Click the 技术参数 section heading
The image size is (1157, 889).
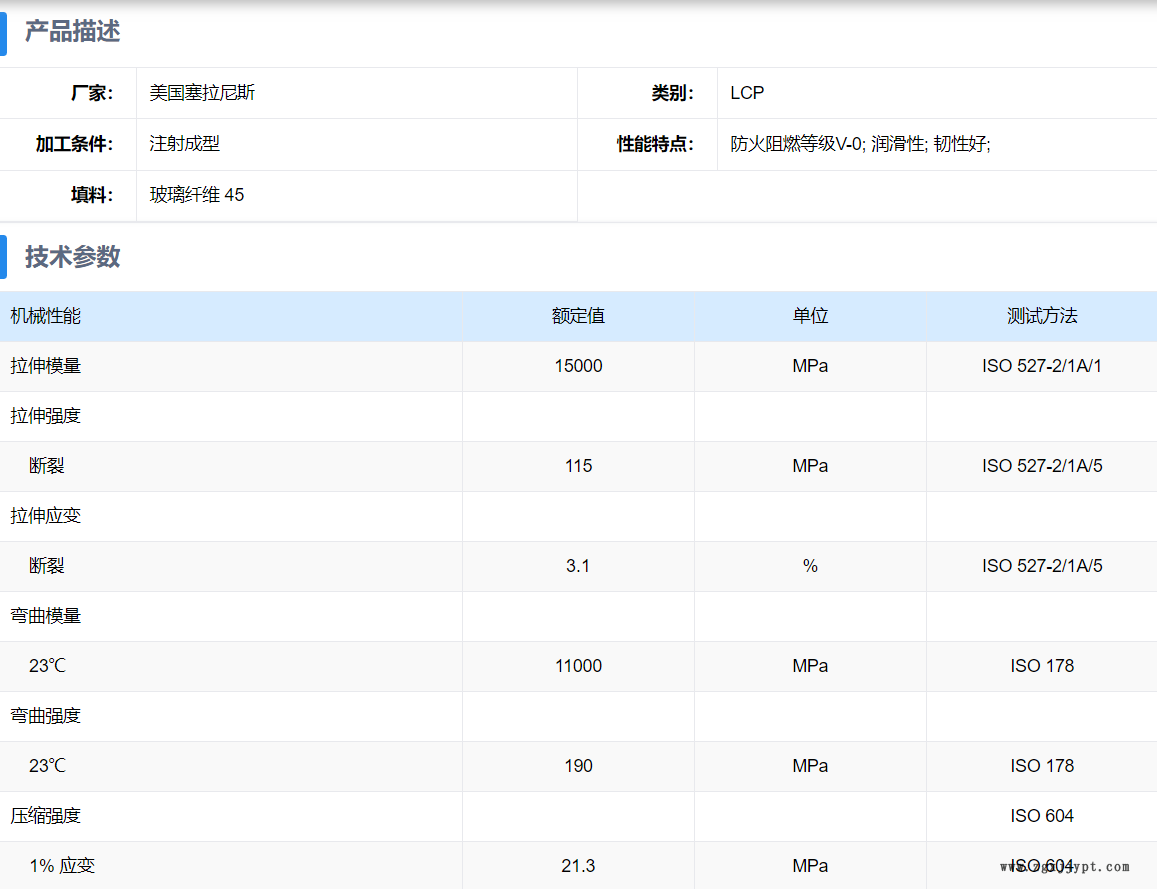(72, 257)
